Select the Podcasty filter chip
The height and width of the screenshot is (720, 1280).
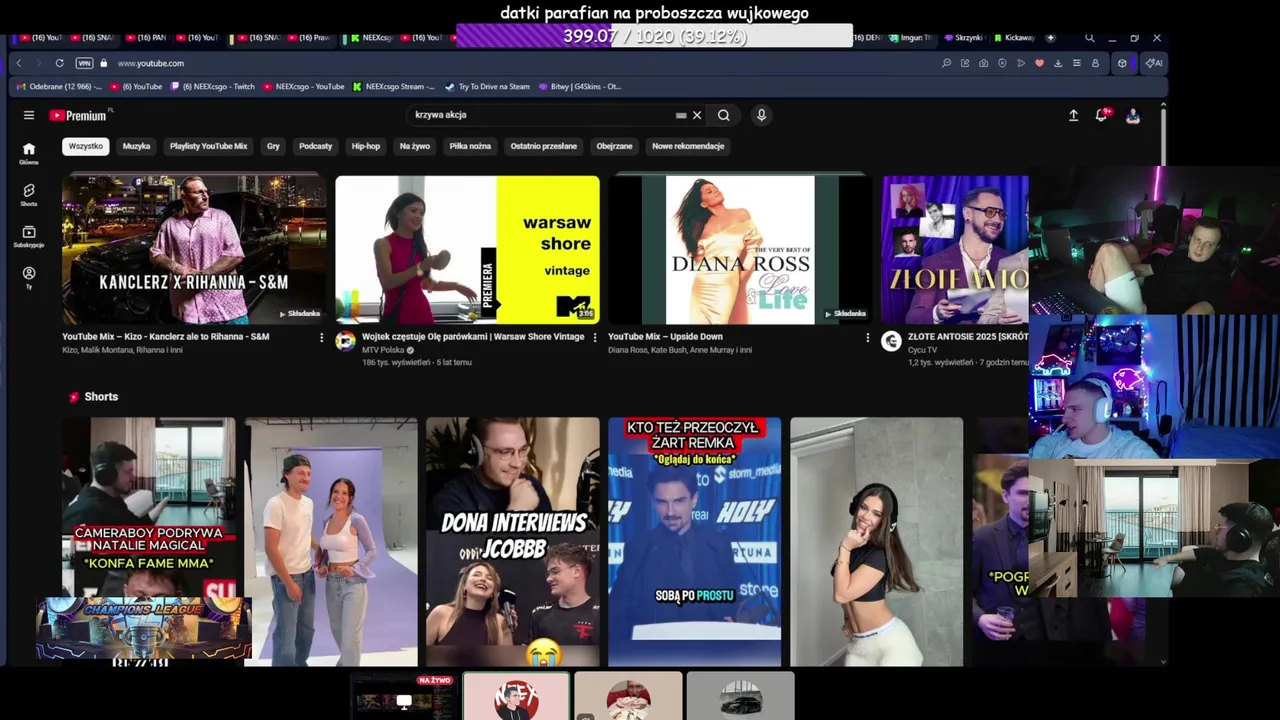315,146
